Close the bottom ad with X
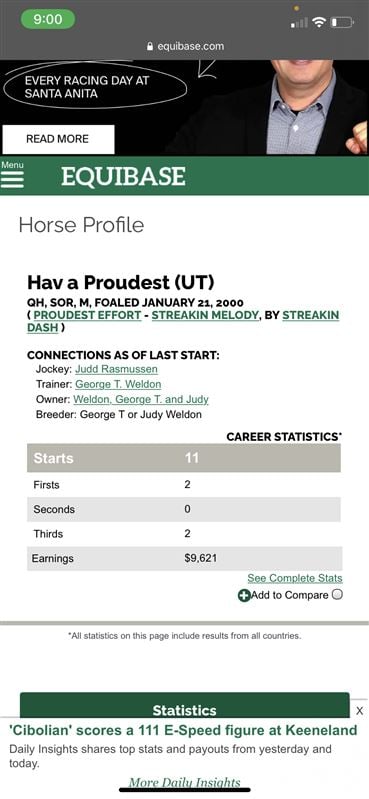369x799 pixels. click(359, 710)
